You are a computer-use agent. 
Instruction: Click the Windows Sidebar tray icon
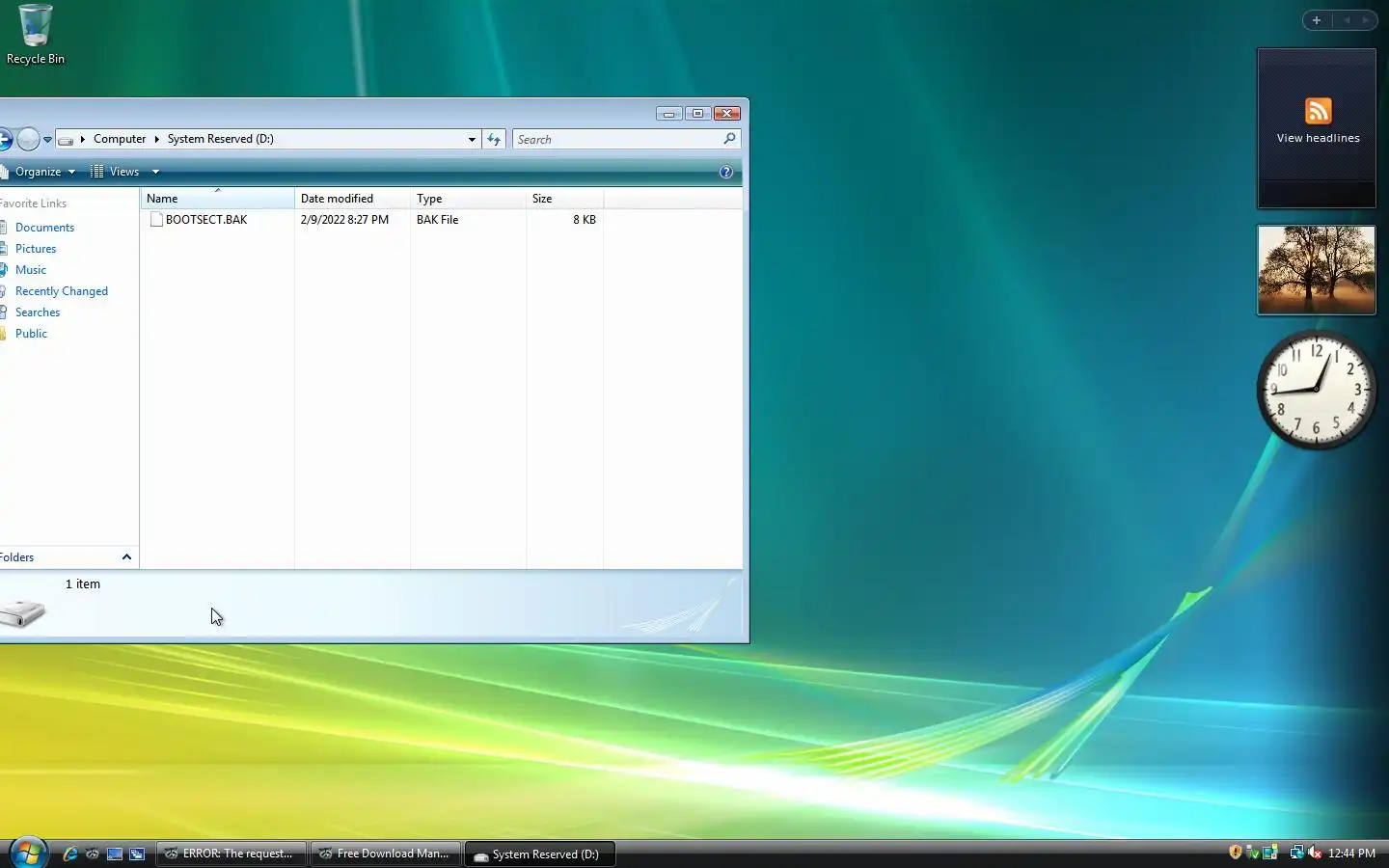pos(1270,853)
